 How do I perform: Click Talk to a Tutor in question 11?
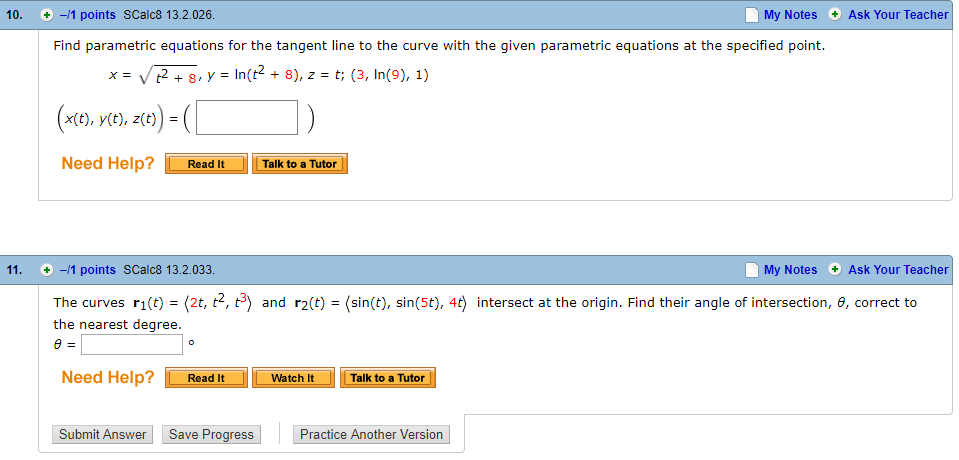[387, 378]
